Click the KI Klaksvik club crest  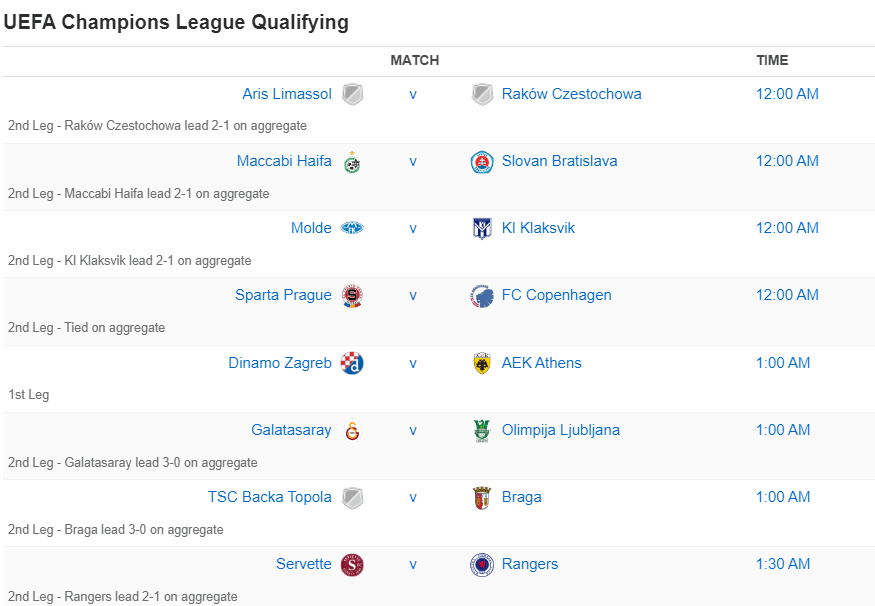point(482,227)
